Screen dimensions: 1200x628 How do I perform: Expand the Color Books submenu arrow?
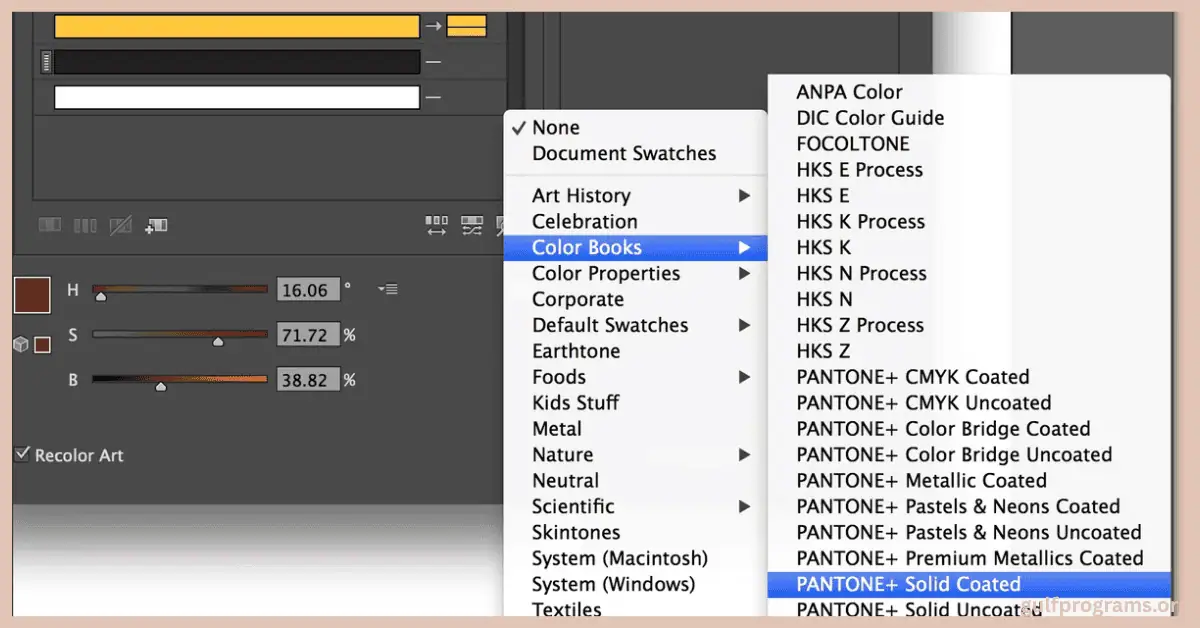(x=744, y=247)
